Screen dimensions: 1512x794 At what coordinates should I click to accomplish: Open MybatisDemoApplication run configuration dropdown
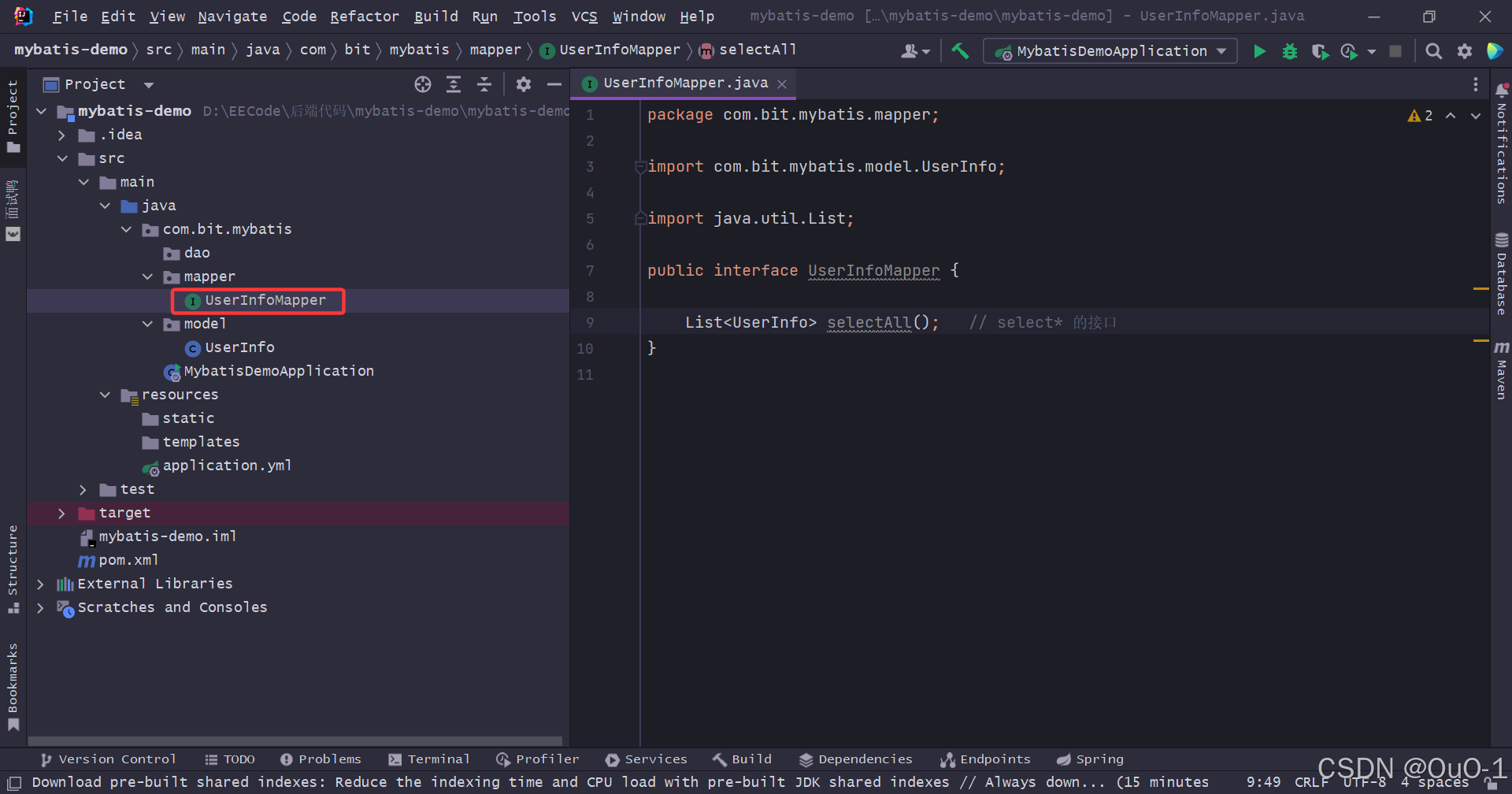pos(1110,51)
